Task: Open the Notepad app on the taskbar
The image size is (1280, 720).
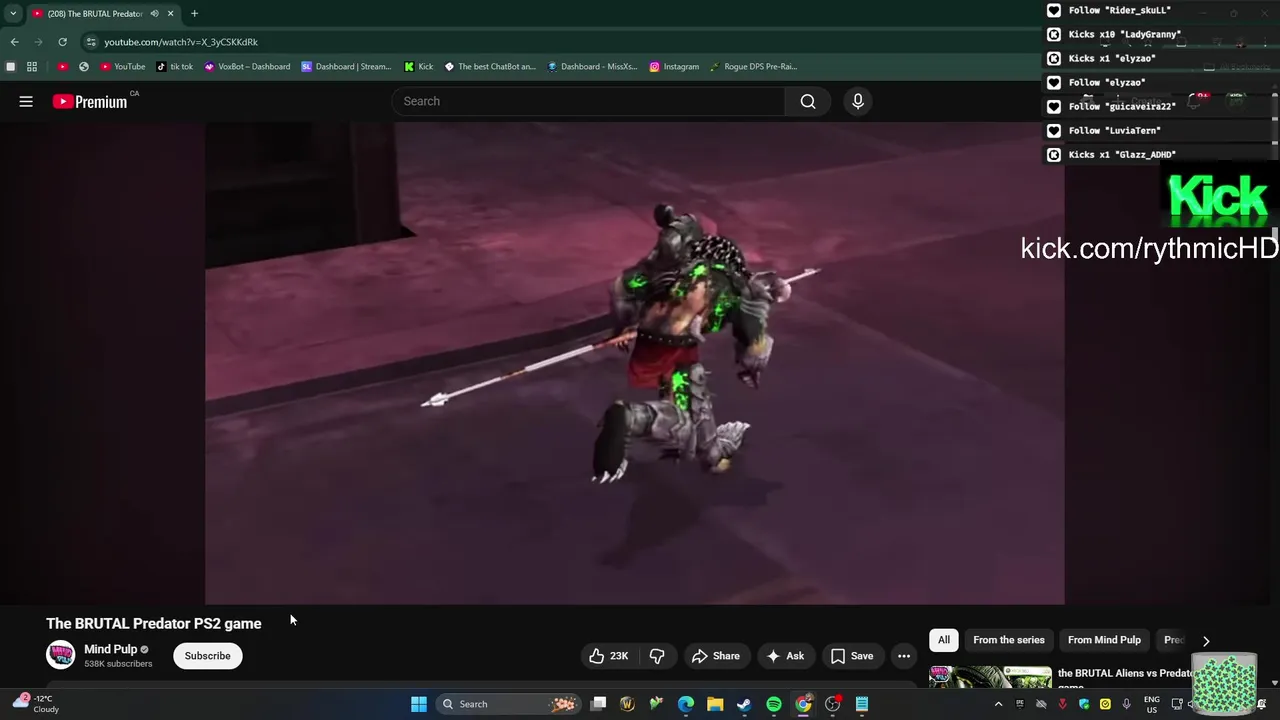Action: [x=862, y=704]
